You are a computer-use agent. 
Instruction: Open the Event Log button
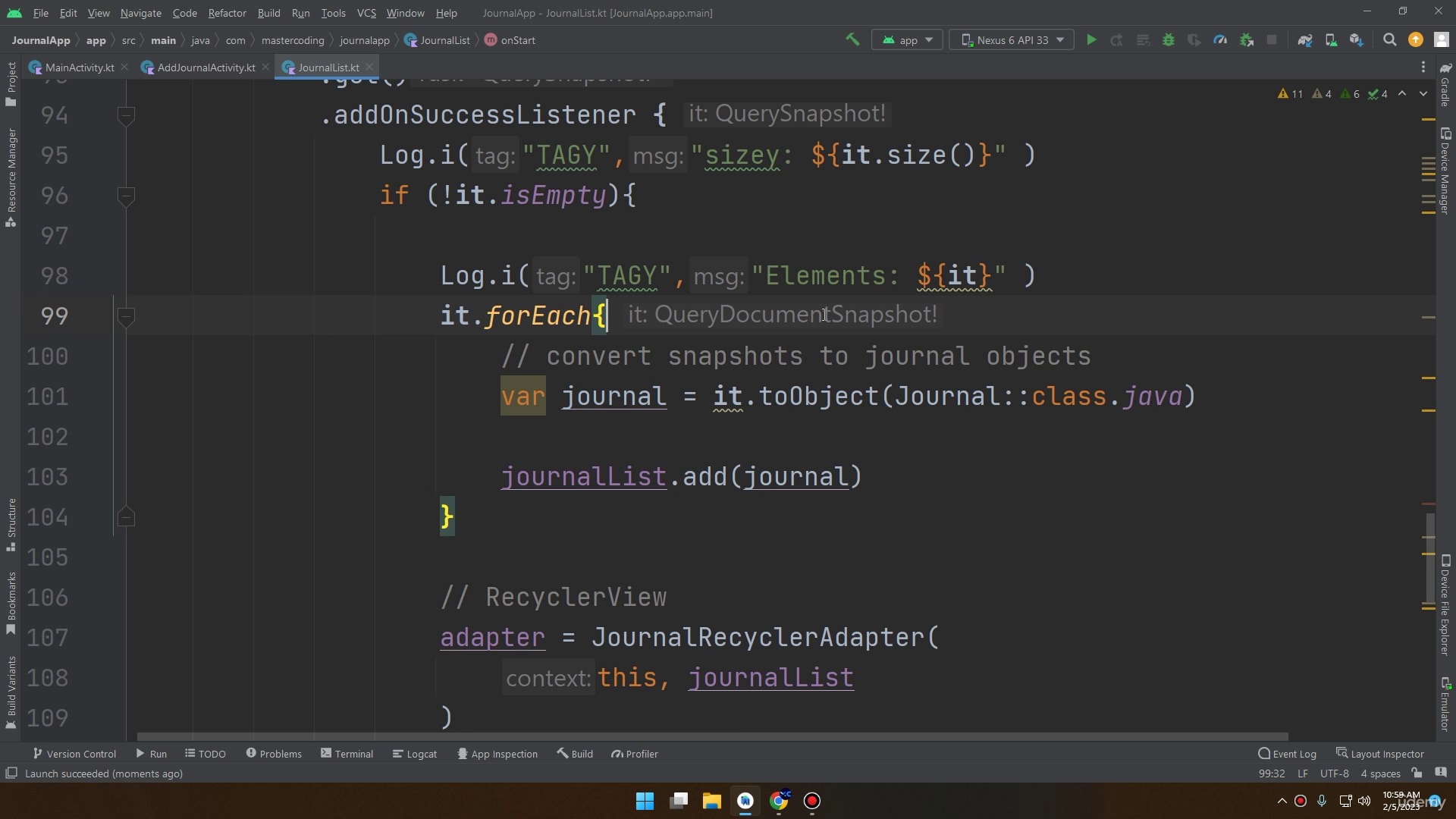tap(1288, 754)
